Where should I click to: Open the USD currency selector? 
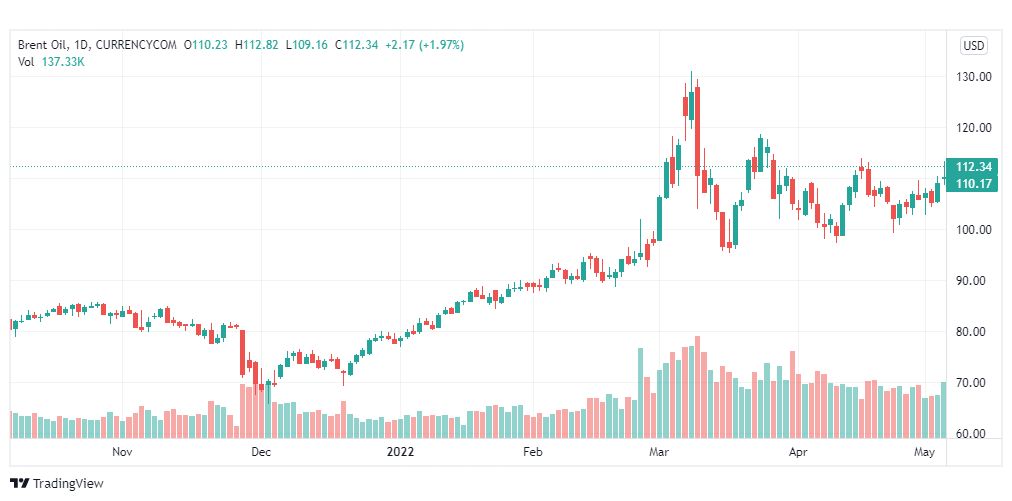(973, 45)
